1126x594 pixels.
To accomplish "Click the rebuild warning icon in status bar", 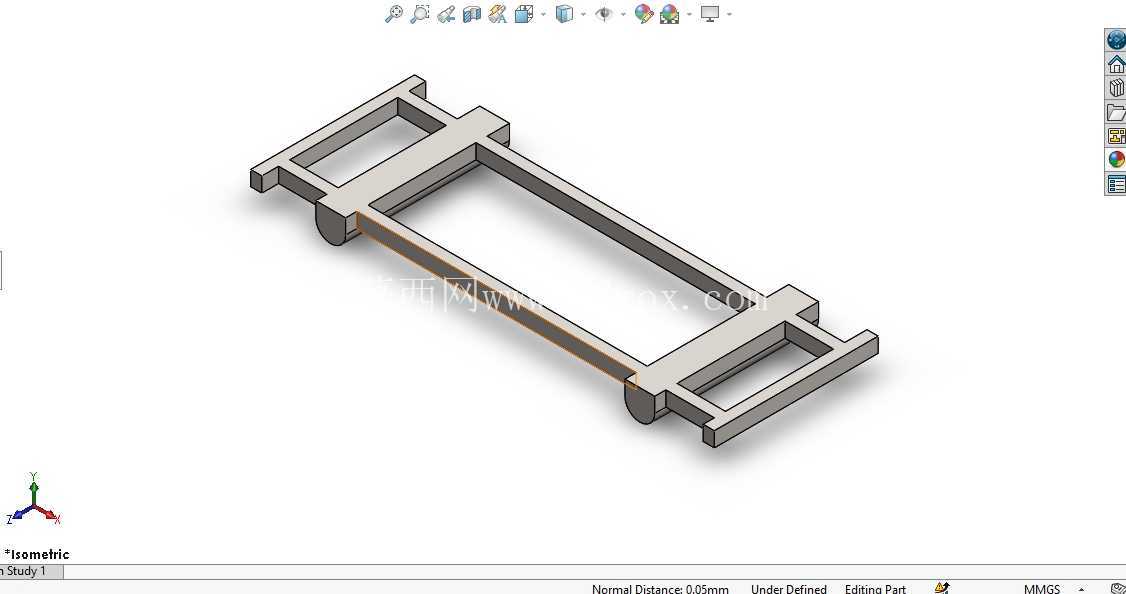I will tap(943, 588).
